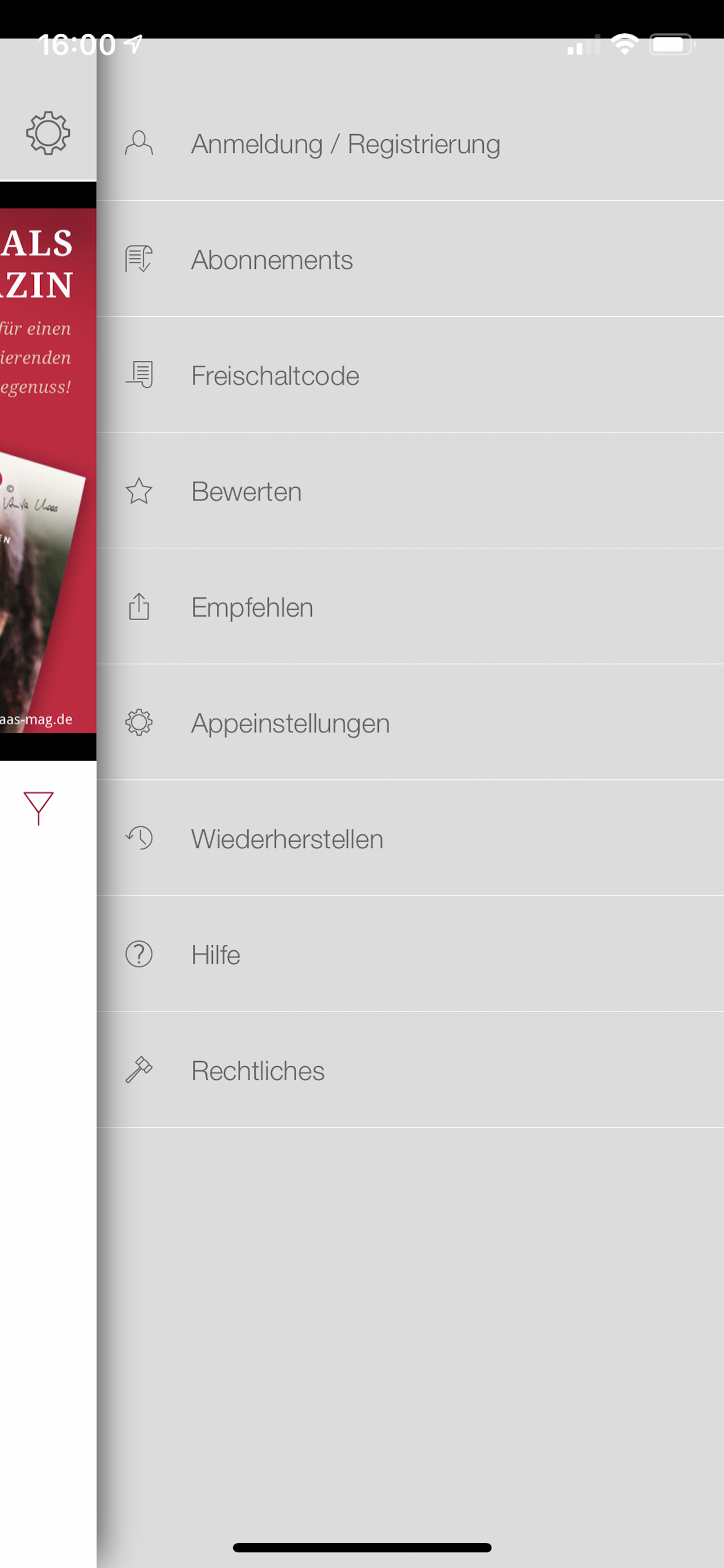724x1568 pixels.
Task: Tap the user profile icon
Action: click(139, 143)
